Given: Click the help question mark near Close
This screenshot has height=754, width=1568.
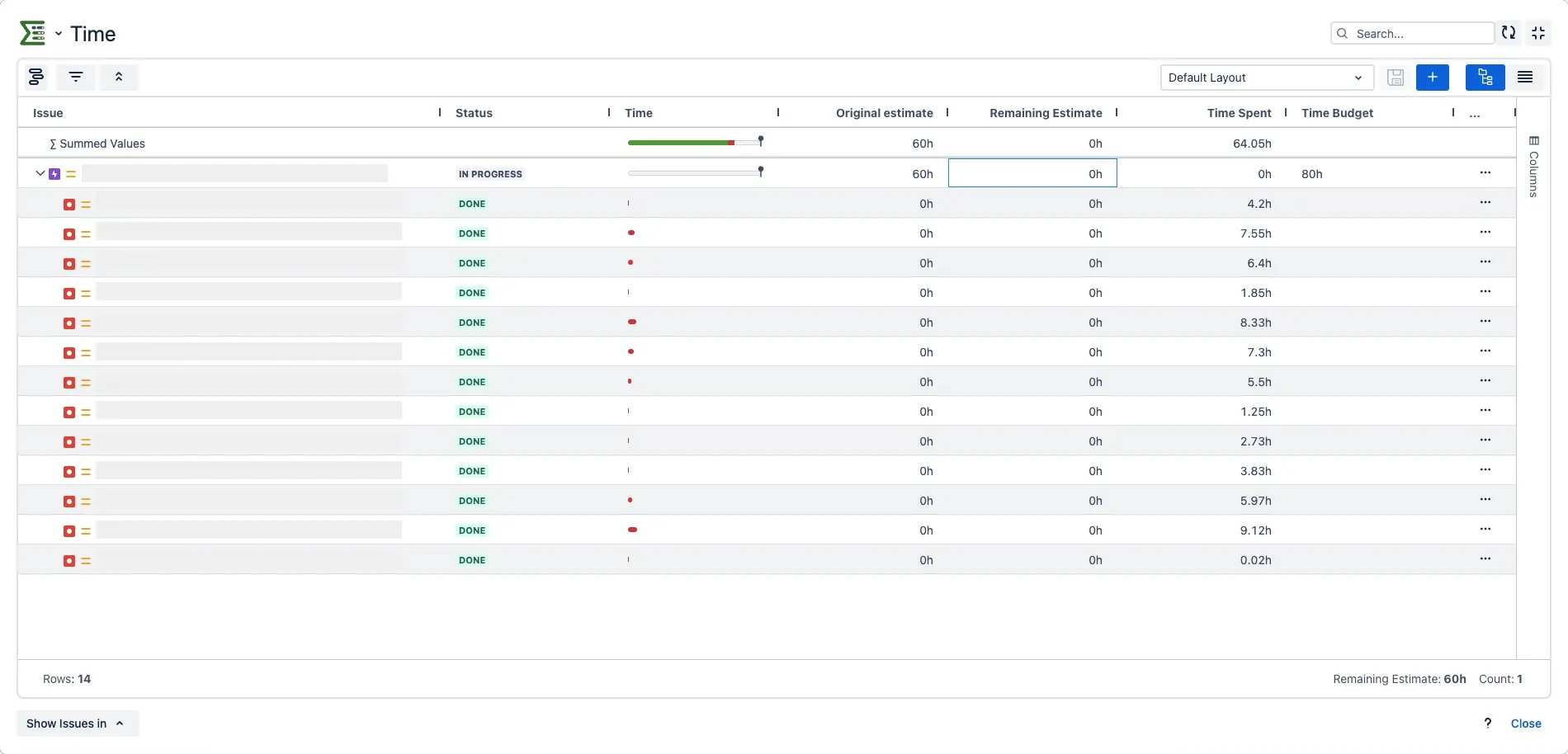Looking at the screenshot, I should click(x=1488, y=723).
